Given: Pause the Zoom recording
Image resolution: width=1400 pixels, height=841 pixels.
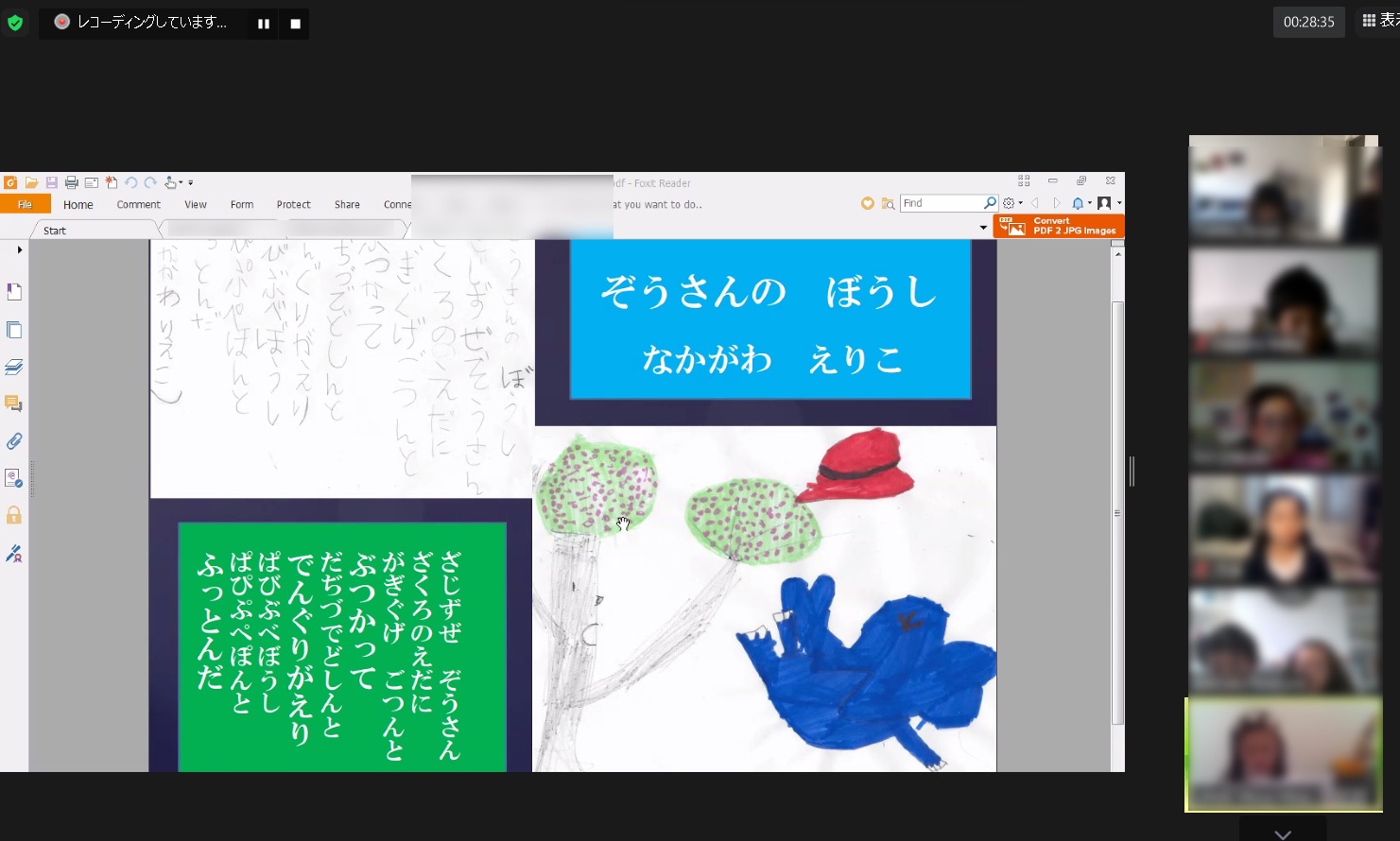Looking at the screenshot, I should click(x=264, y=24).
